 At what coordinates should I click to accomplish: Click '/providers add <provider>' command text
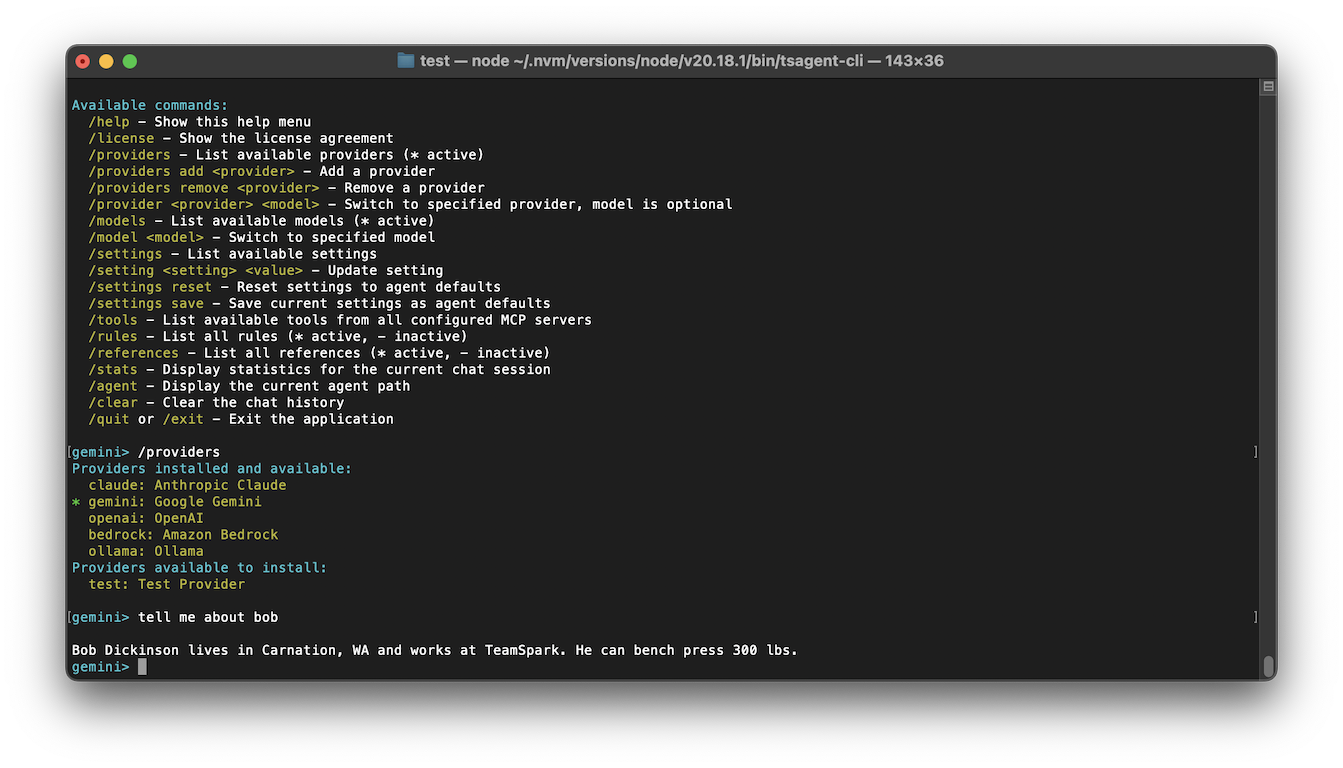coord(191,171)
